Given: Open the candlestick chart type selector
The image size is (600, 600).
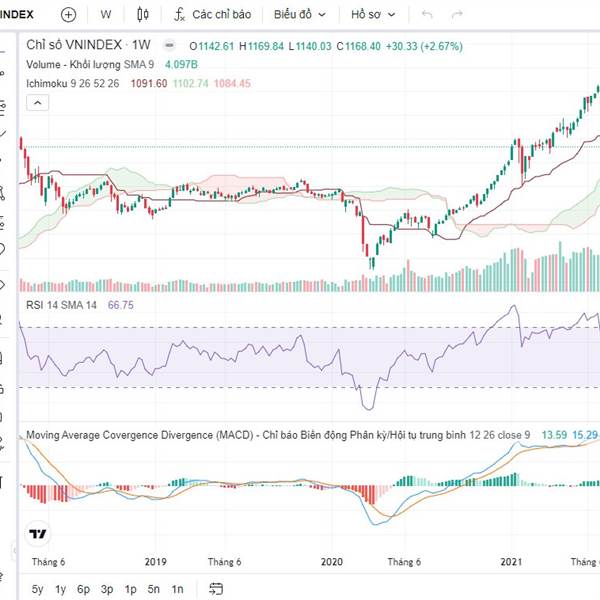Looking at the screenshot, I should (143, 15).
